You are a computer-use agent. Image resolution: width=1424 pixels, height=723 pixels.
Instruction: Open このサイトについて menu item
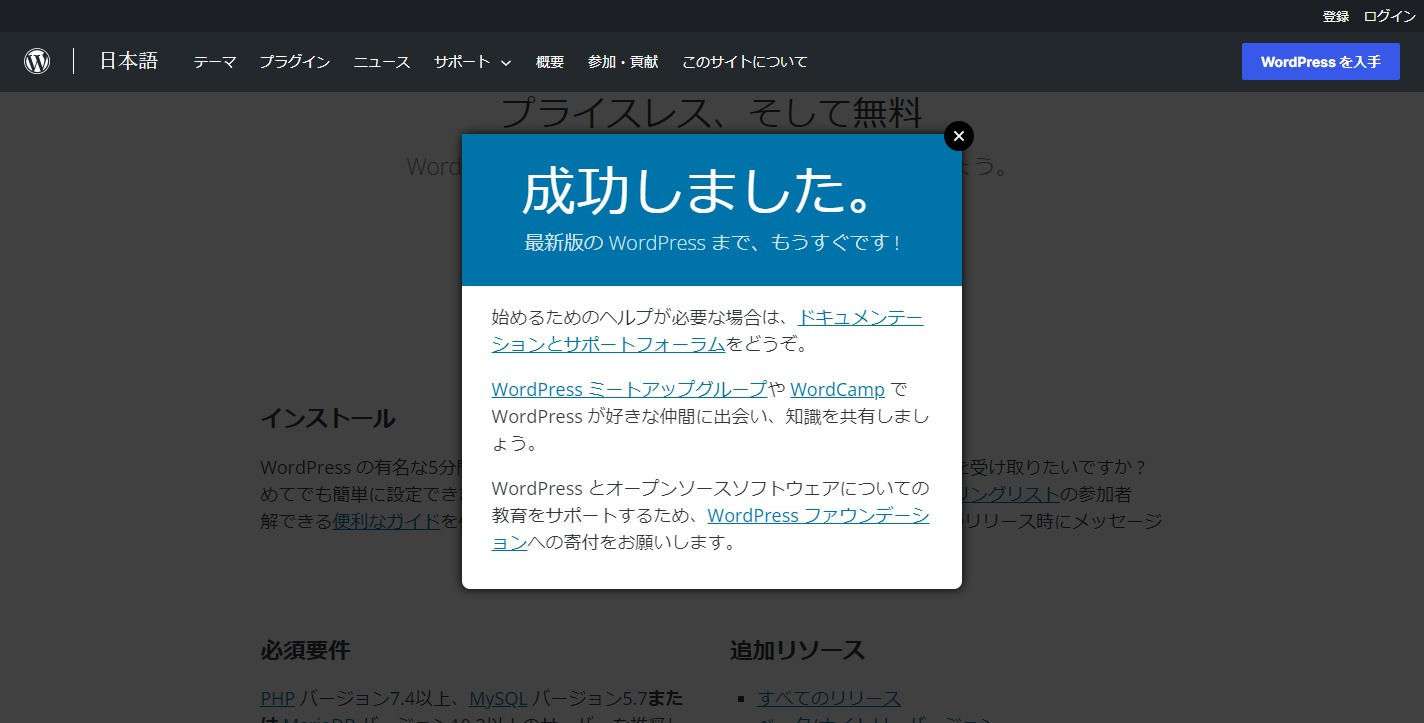click(745, 62)
